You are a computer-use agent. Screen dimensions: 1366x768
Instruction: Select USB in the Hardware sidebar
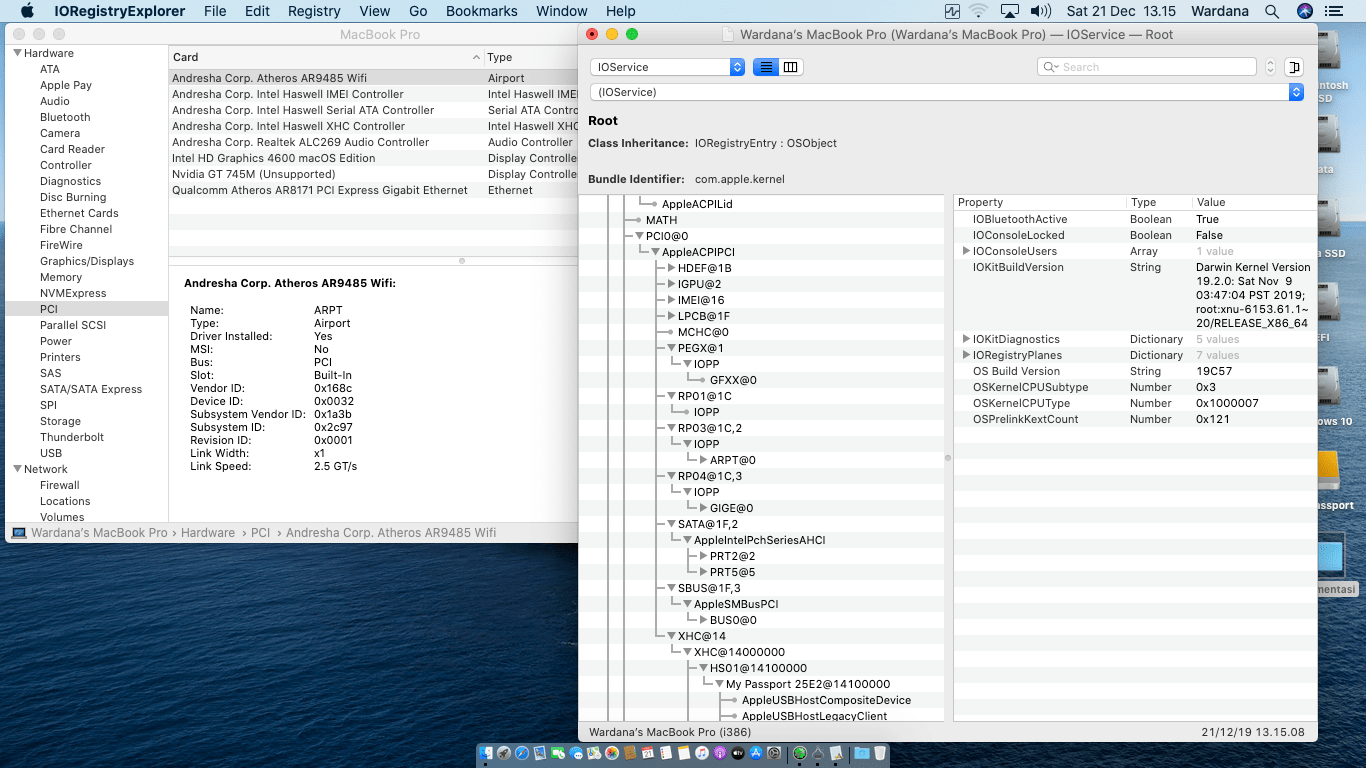tap(51, 453)
